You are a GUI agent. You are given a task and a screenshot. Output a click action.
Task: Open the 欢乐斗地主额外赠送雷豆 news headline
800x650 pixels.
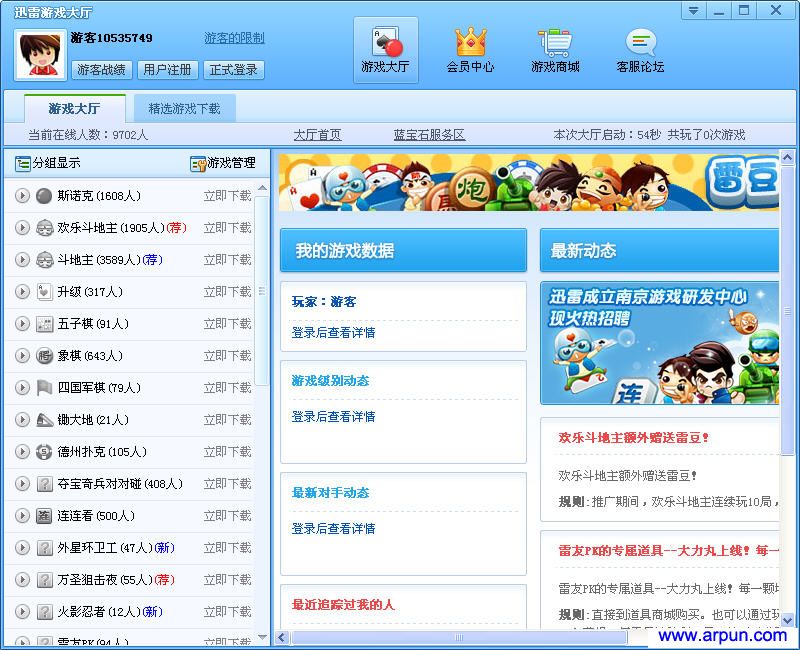click(634, 438)
